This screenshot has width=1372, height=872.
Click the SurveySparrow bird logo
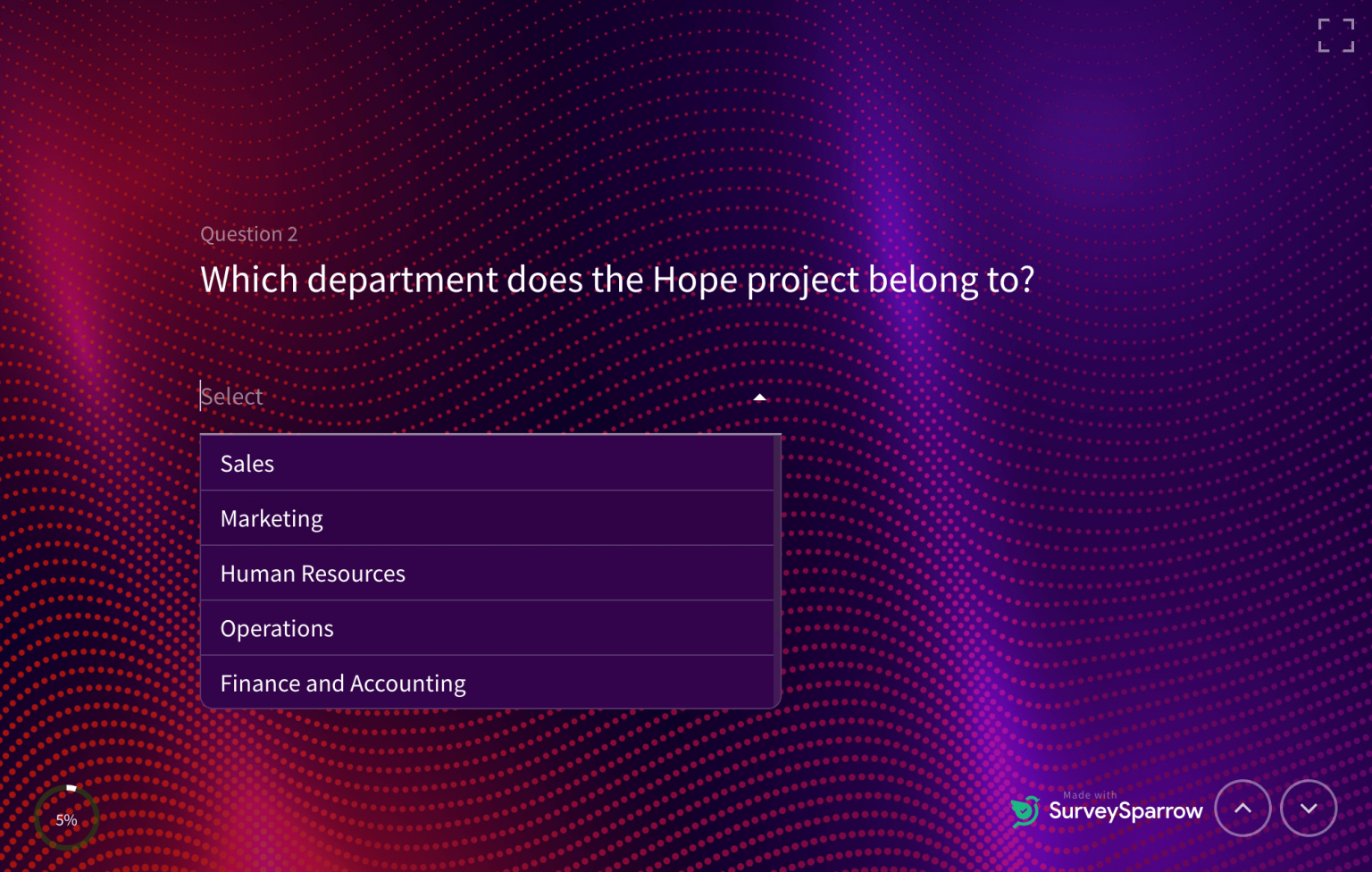coord(1025,810)
